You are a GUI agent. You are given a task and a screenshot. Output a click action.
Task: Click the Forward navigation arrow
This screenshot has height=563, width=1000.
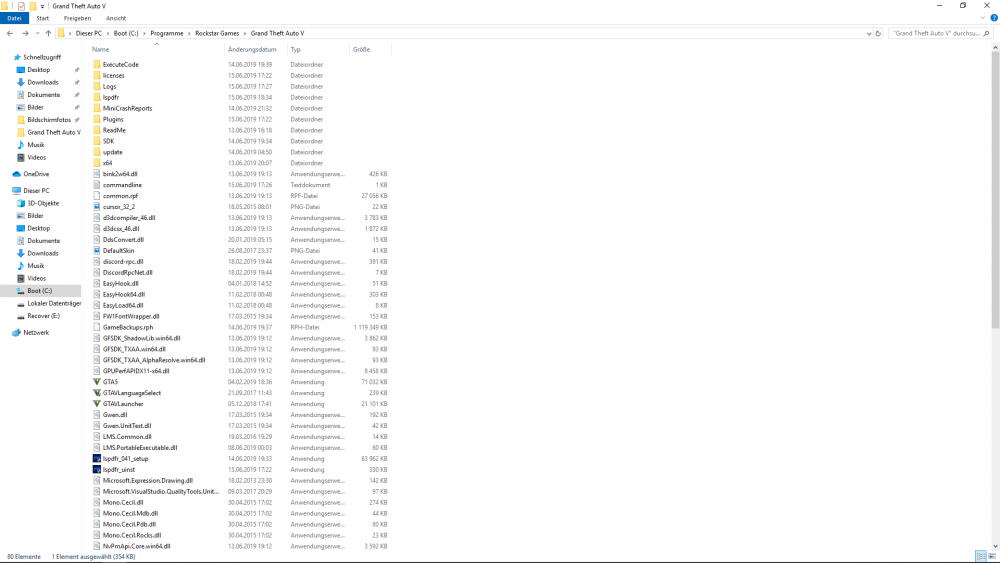tap(26, 33)
